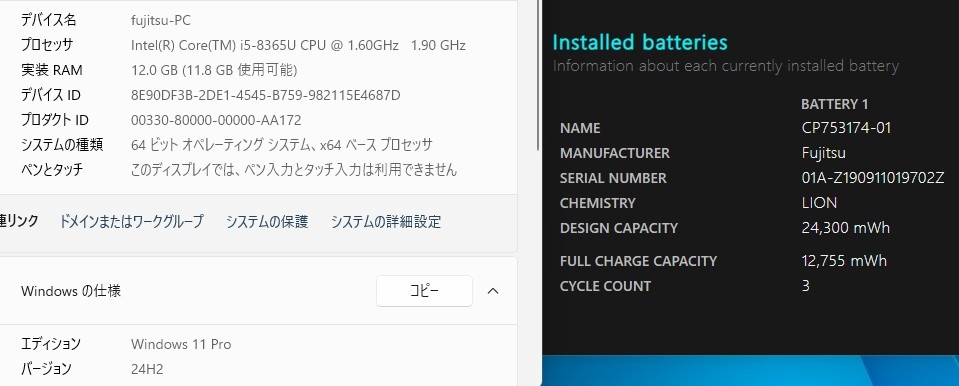Select chemistry value LION
Image resolution: width=959 pixels, height=386 pixels.
pyautogui.click(x=820, y=203)
